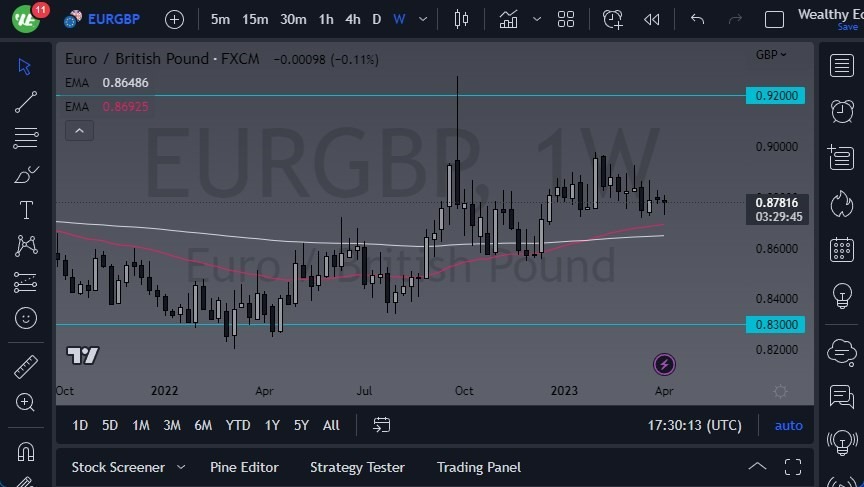Start bar replay mode

652,19
